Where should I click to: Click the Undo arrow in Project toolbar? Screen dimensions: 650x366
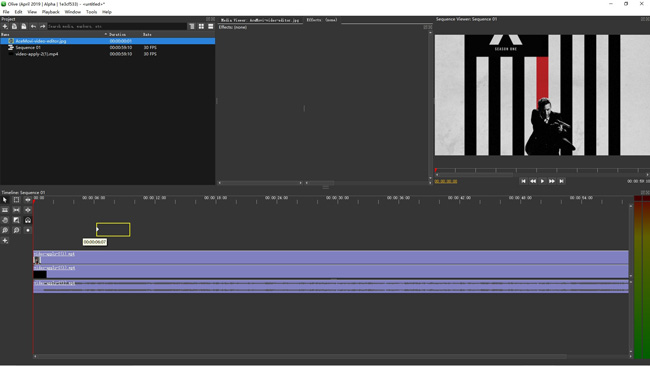(33, 26)
